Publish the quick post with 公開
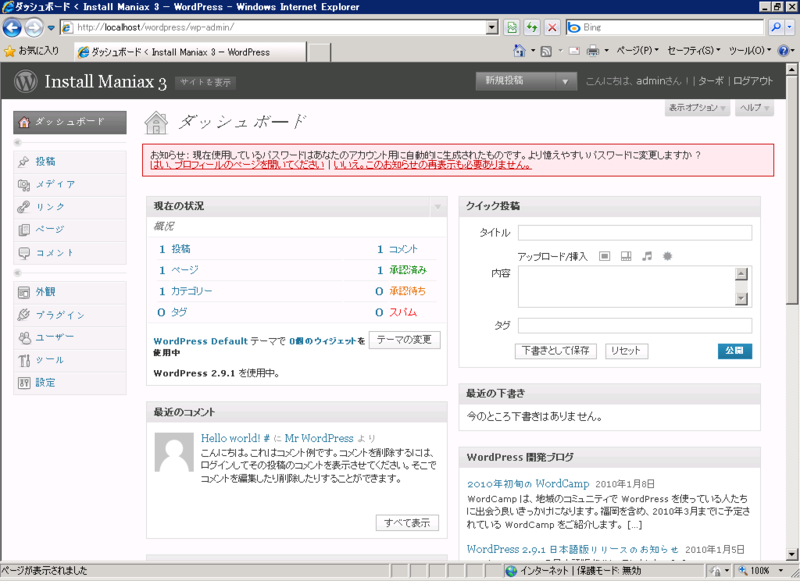This screenshot has width=800, height=581. click(x=736, y=350)
